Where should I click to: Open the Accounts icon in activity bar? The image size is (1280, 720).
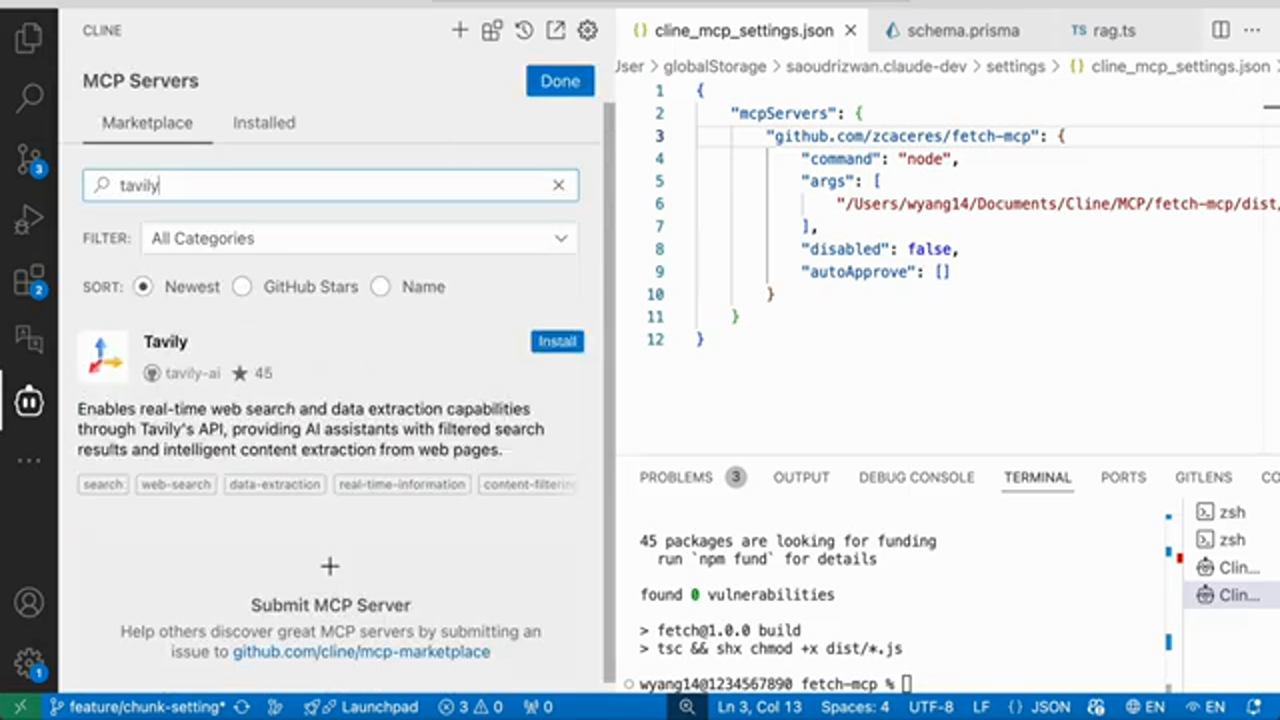click(x=29, y=603)
